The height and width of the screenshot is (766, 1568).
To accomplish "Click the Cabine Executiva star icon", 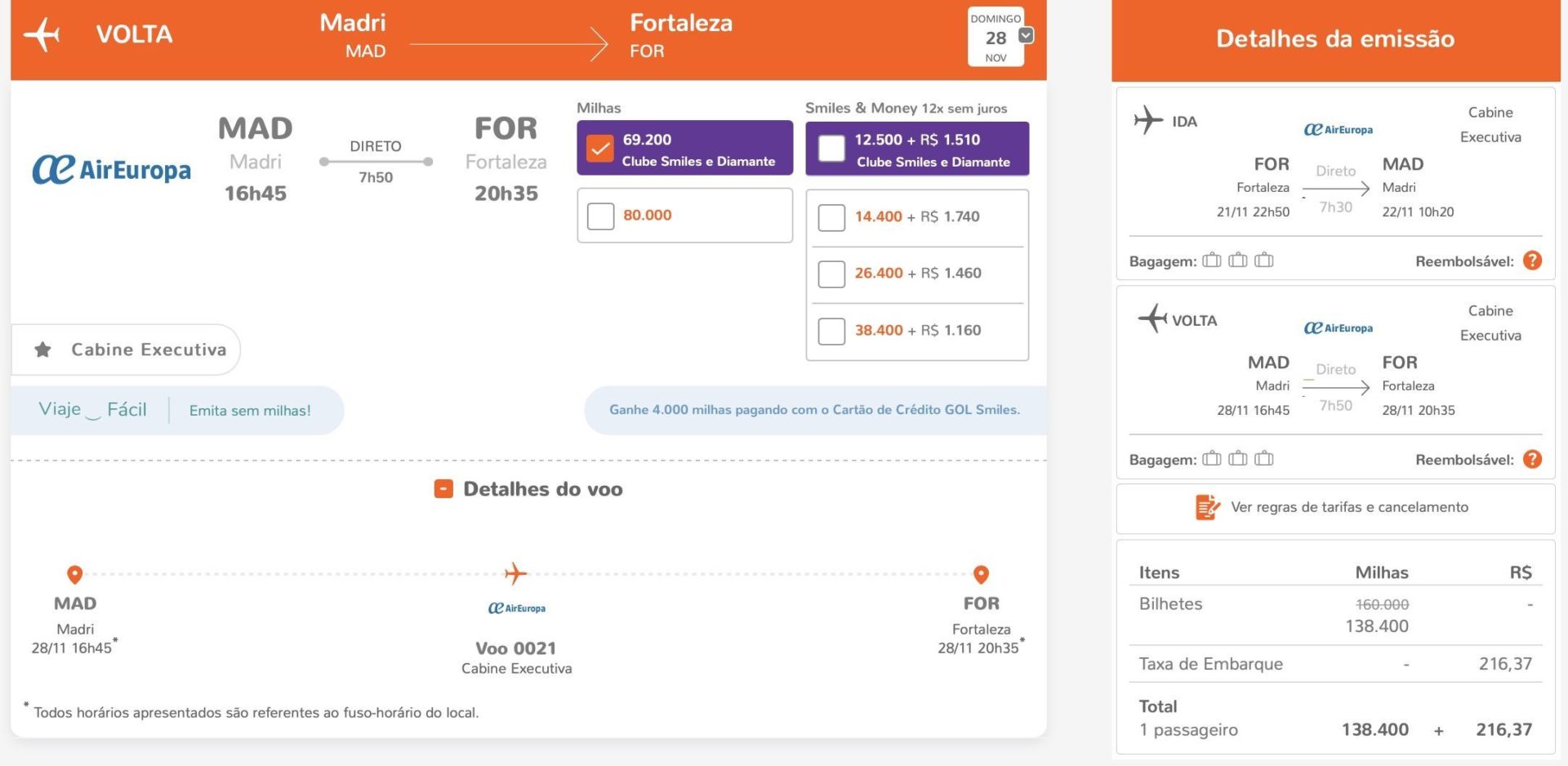I will [43, 350].
